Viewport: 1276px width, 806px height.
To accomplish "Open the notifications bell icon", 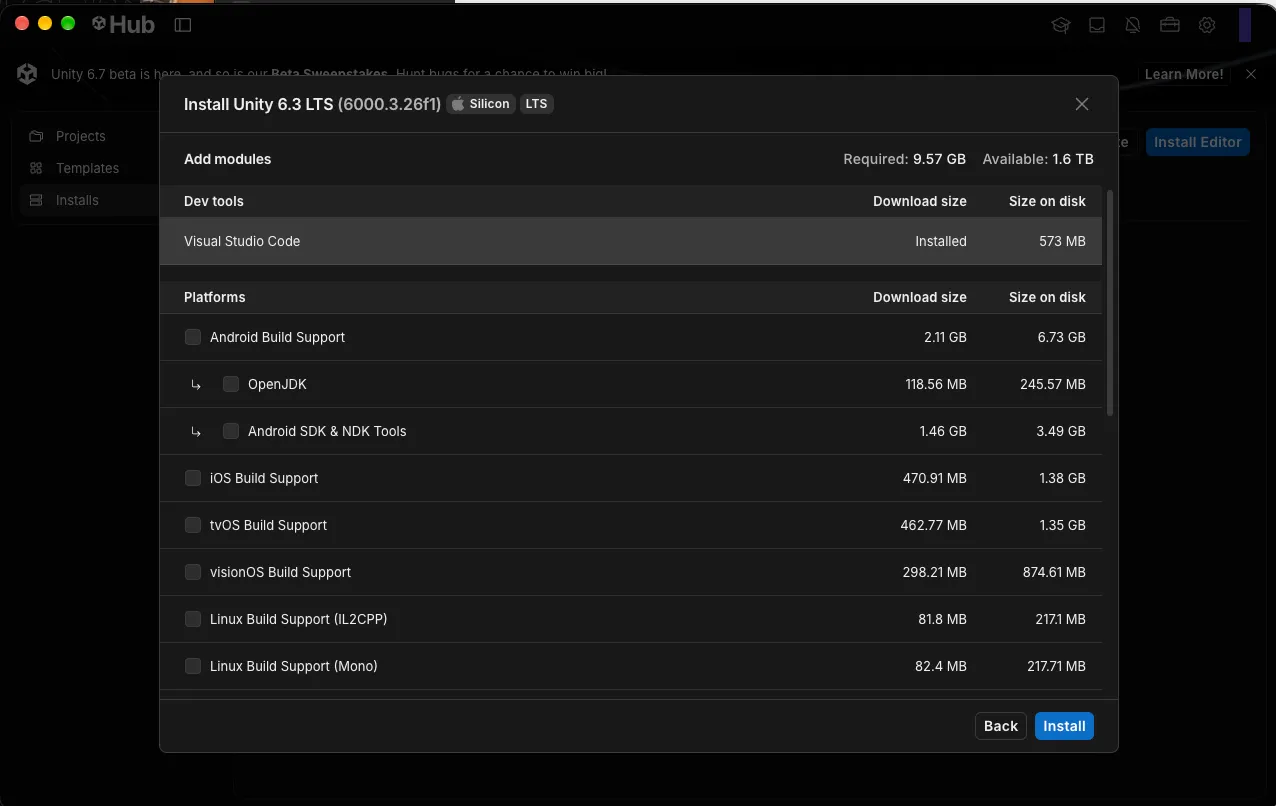I will tap(1133, 25).
